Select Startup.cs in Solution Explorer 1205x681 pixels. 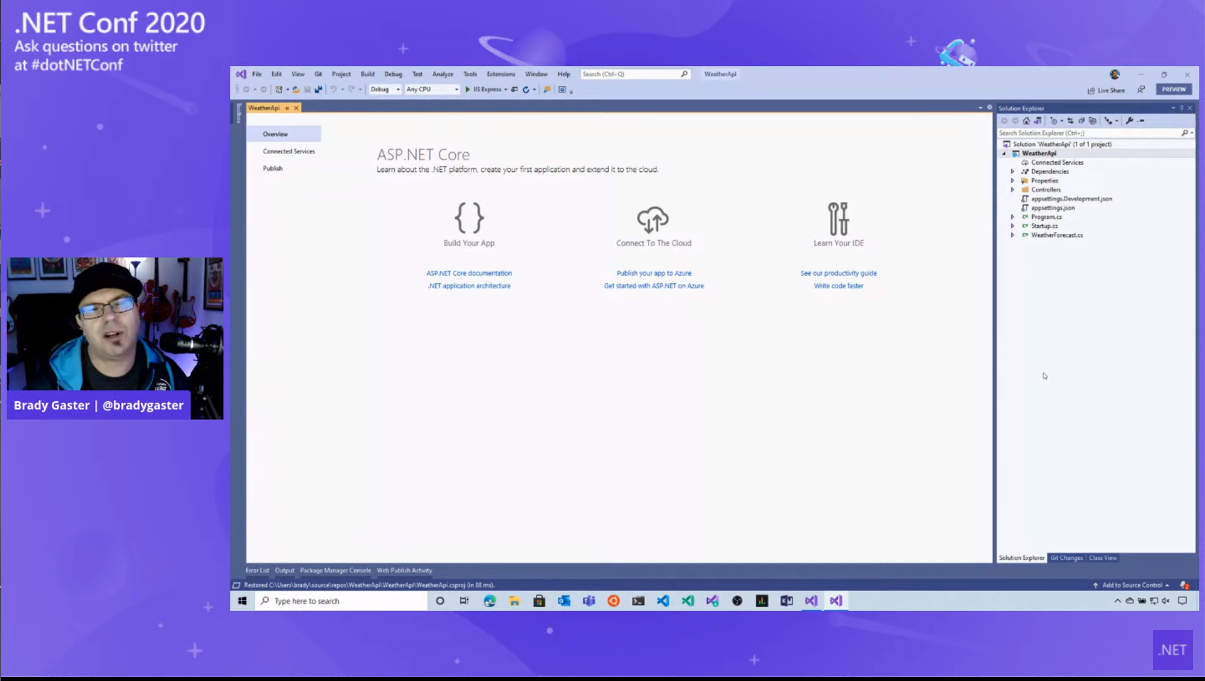coord(1044,226)
